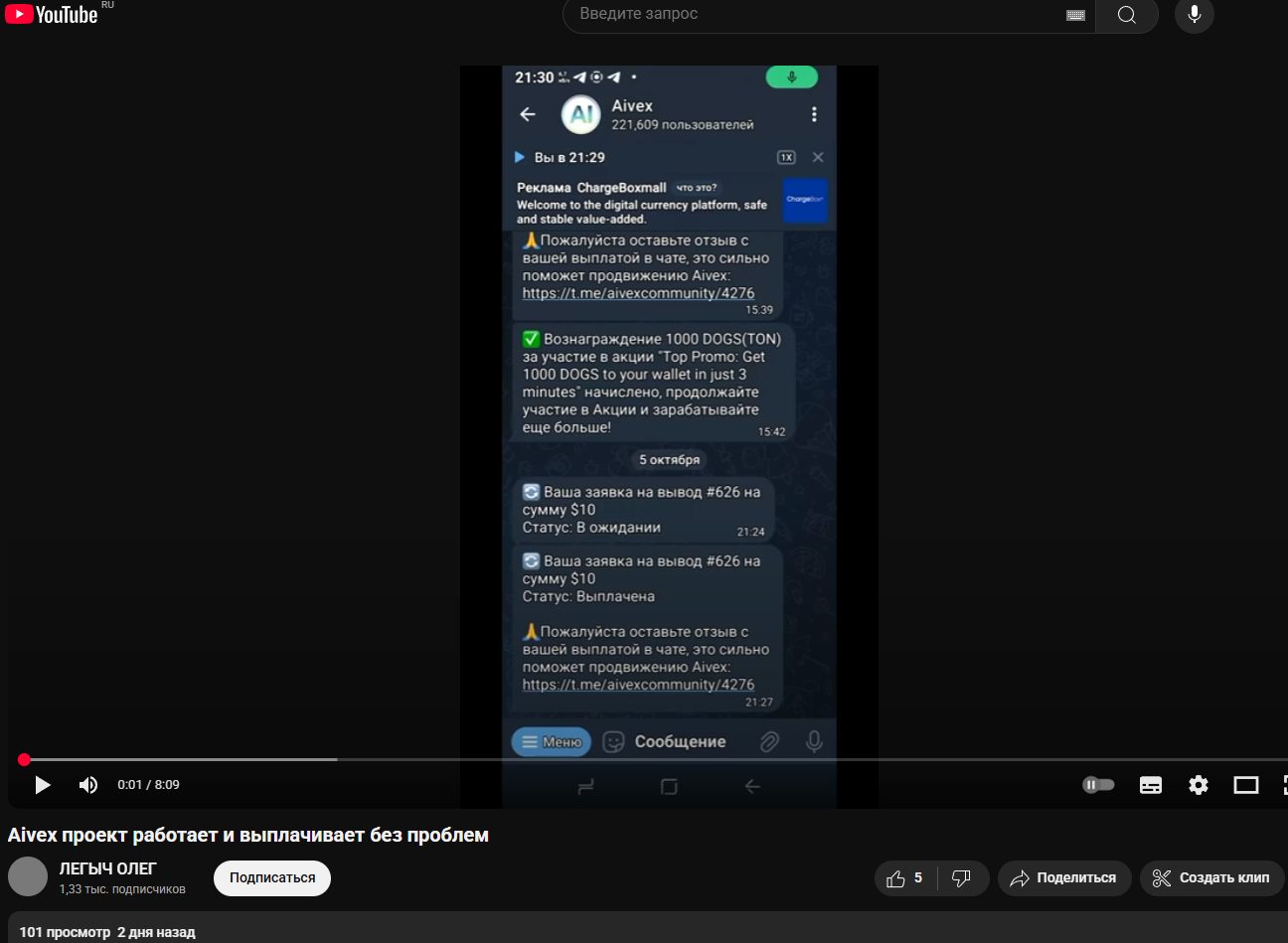The width and height of the screenshot is (1288, 943).
Task: Mute the video volume
Action: tap(88, 785)
